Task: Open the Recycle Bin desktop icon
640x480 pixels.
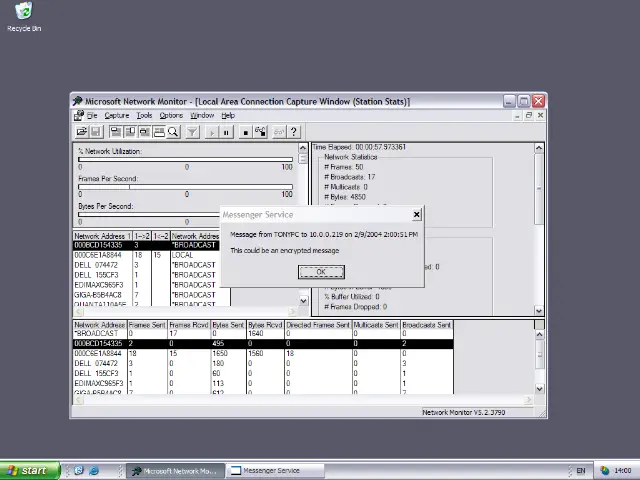Action: [x=24, y=17]
